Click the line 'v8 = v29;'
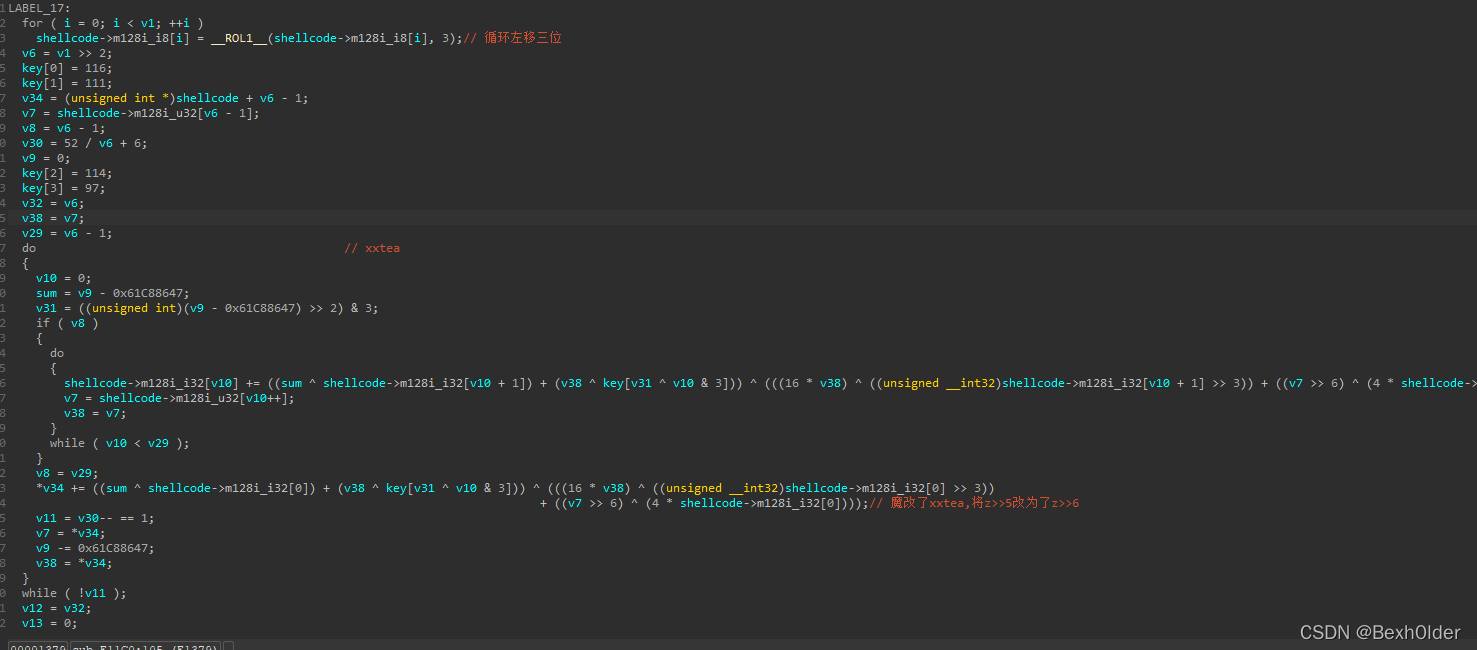Screen dimensions: 1477x650 [67, 473]
